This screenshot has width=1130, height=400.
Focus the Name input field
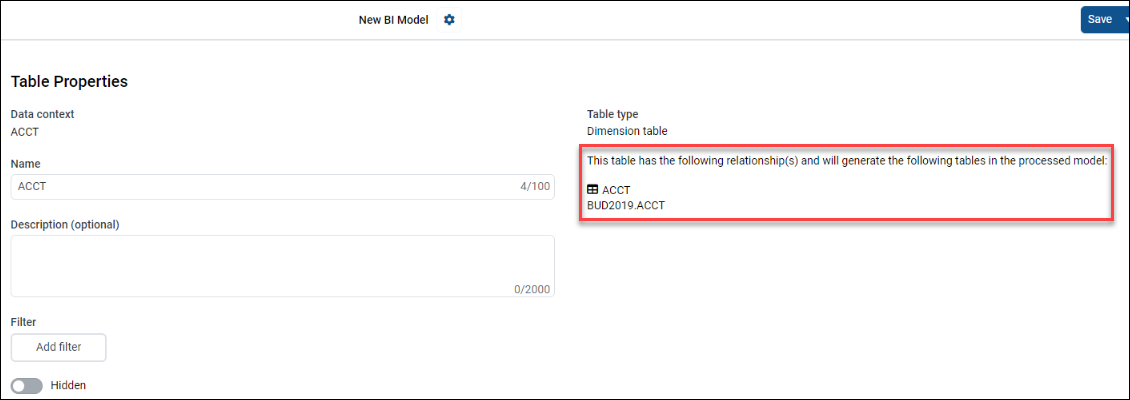pos(260,187)
